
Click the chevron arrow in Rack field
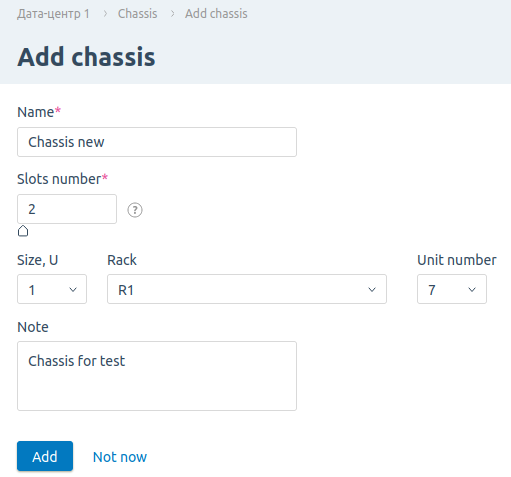point(372,289)
